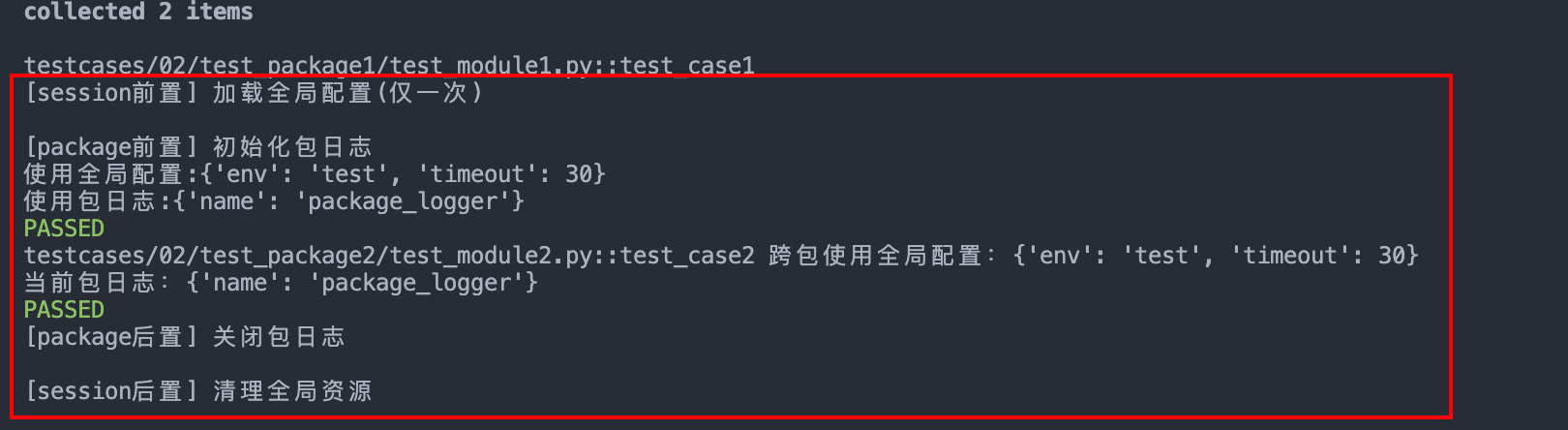Select the '[package后置] 关闭包日志' line
The height and width of the screenshot is (430, 1568).
click(185, 337)
